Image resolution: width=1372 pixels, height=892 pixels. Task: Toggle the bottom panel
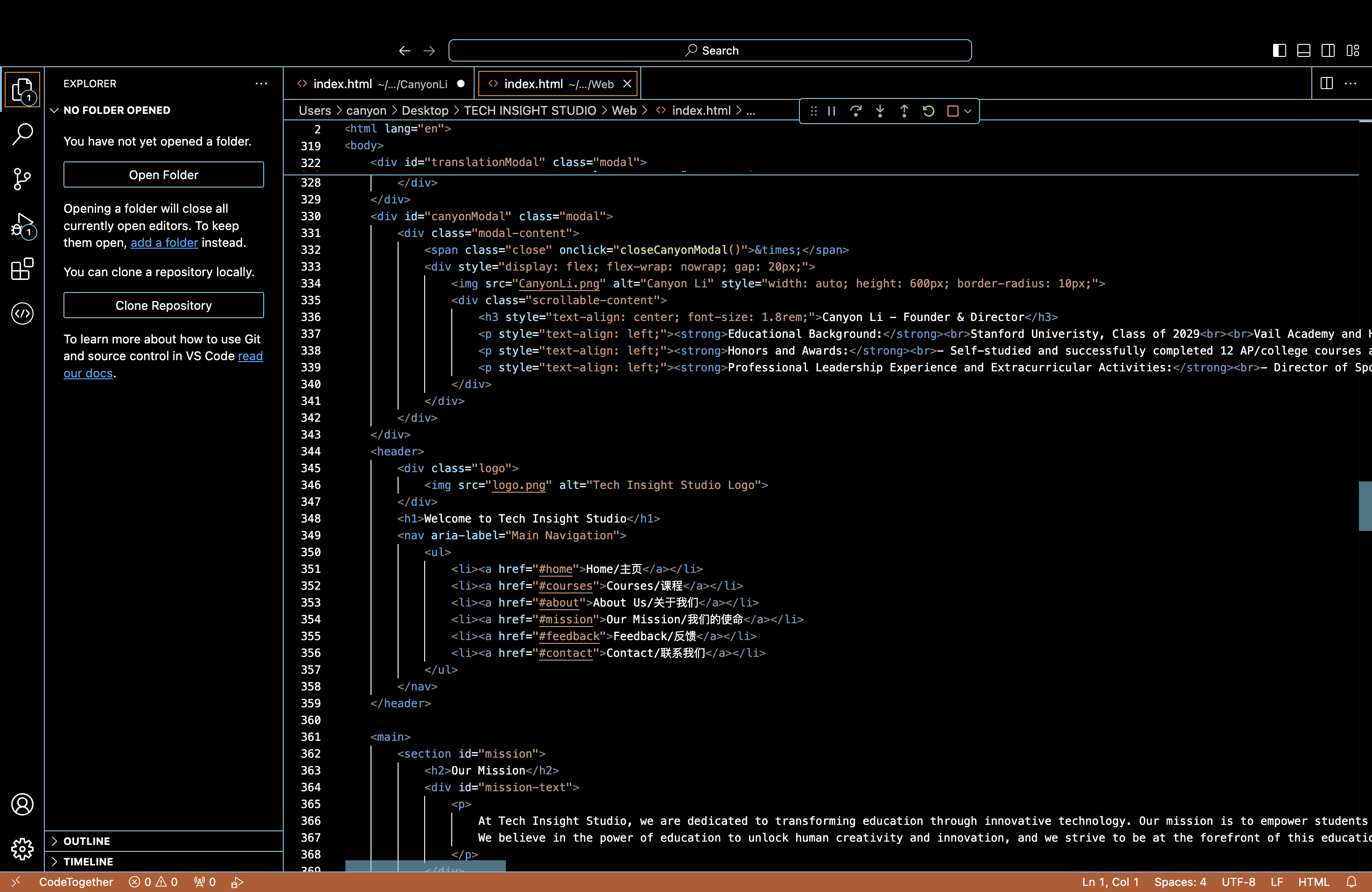pyautogui.click(x=1303, y=51)
